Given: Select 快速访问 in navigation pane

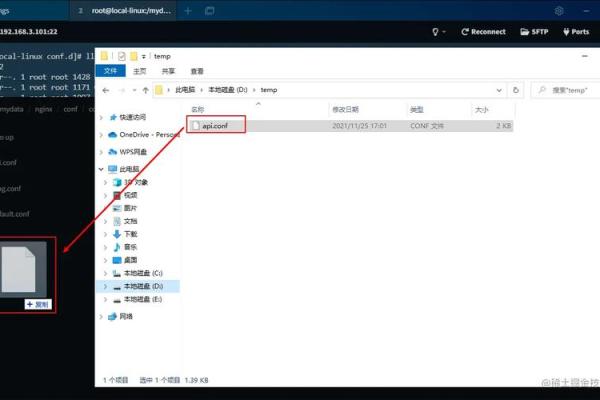Looking at the screenshot, I should pos(132,117).
